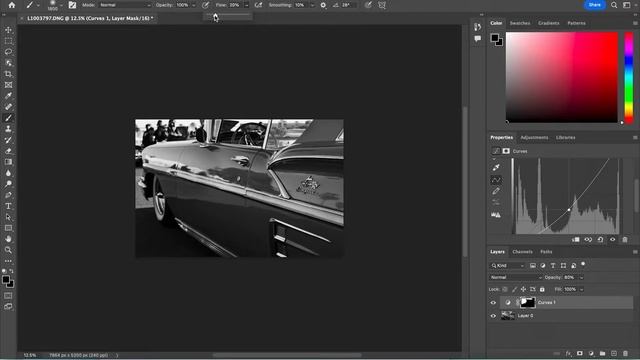Toggle clip adjustment to layer below

point(576,240)
